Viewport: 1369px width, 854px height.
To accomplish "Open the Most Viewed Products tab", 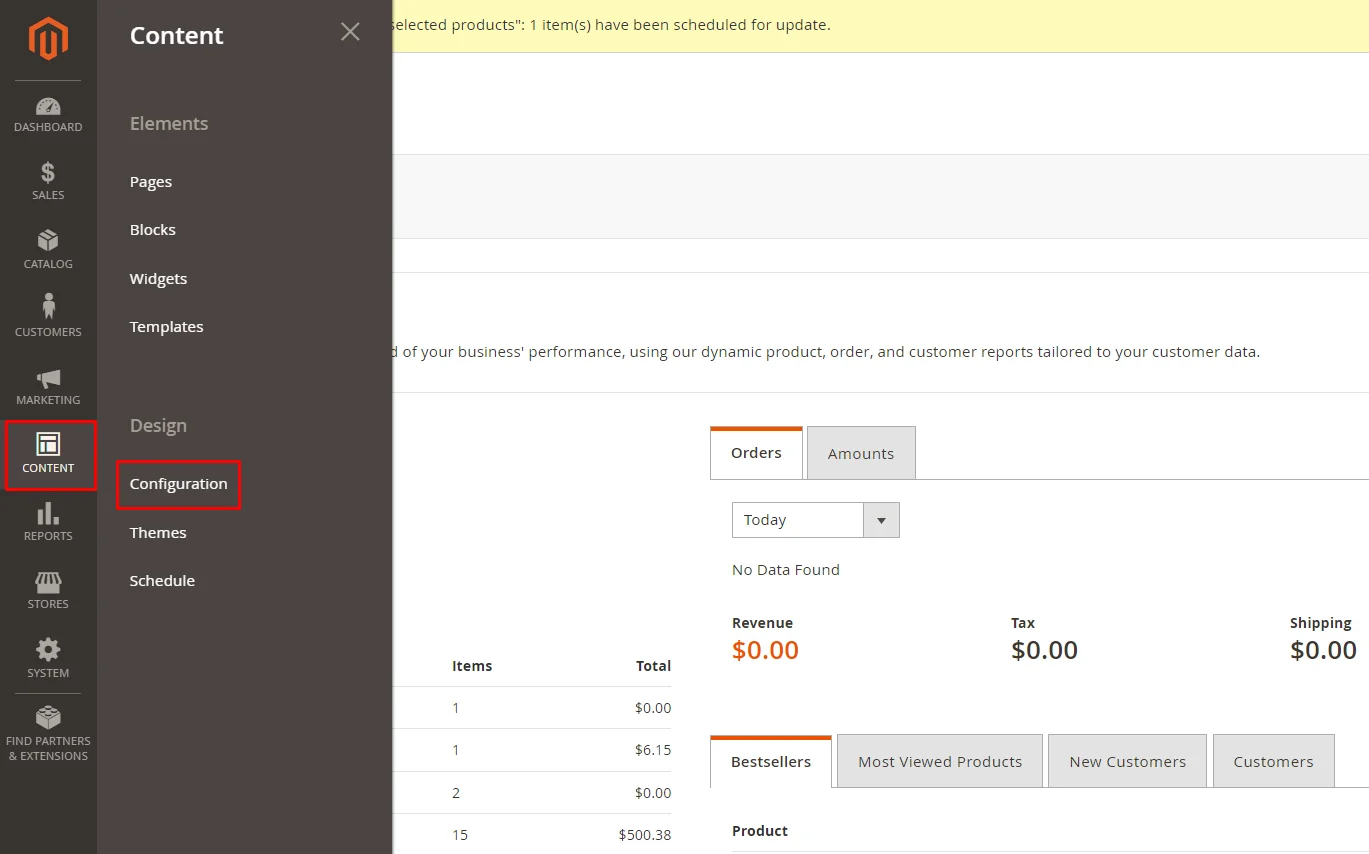I will coord(939,761).
